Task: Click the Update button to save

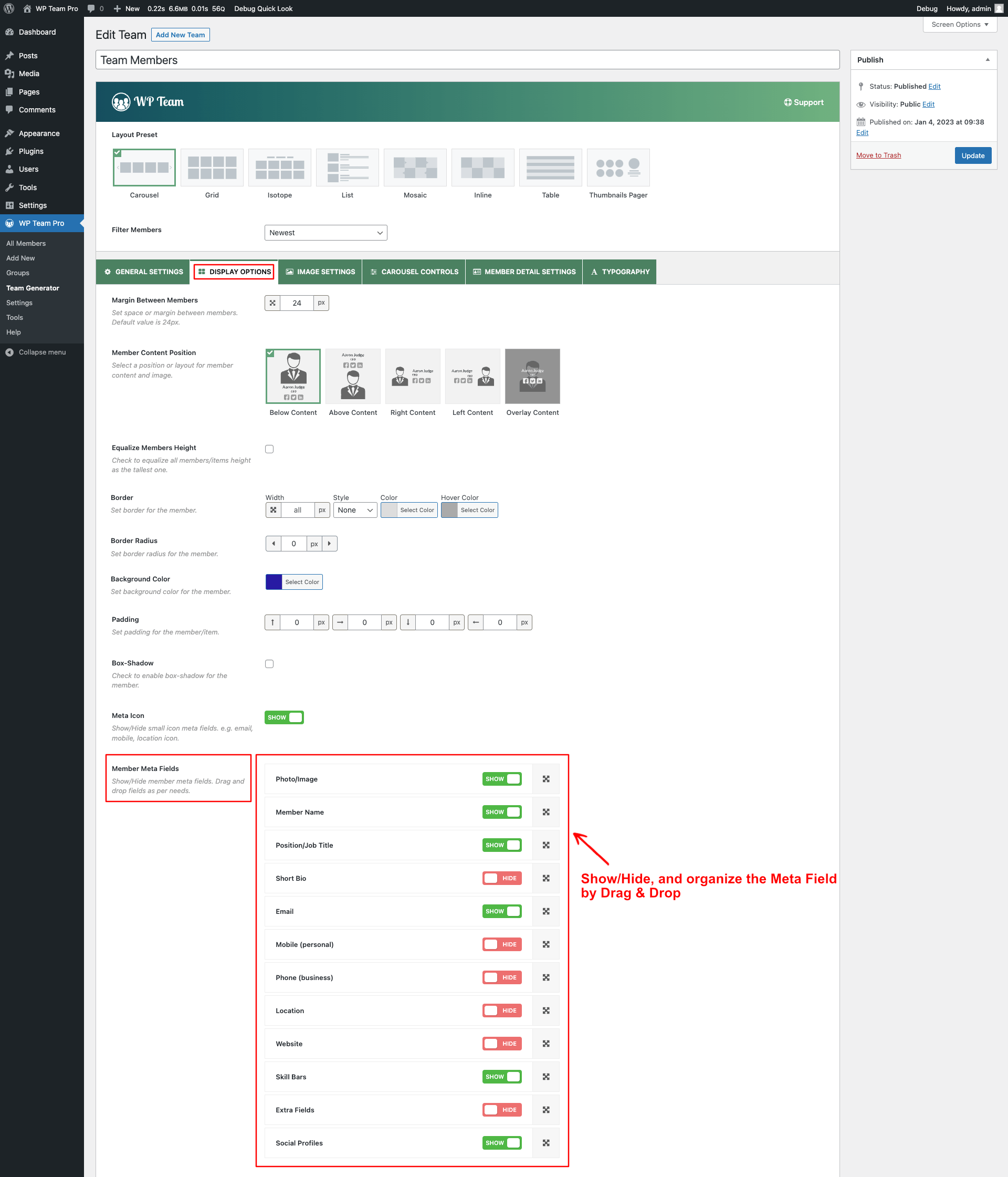Action: [973, 155]
